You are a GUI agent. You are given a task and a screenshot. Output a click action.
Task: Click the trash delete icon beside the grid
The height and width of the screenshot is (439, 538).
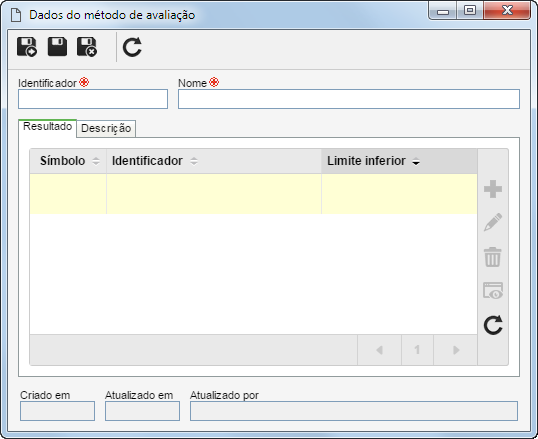pos(493,257)
